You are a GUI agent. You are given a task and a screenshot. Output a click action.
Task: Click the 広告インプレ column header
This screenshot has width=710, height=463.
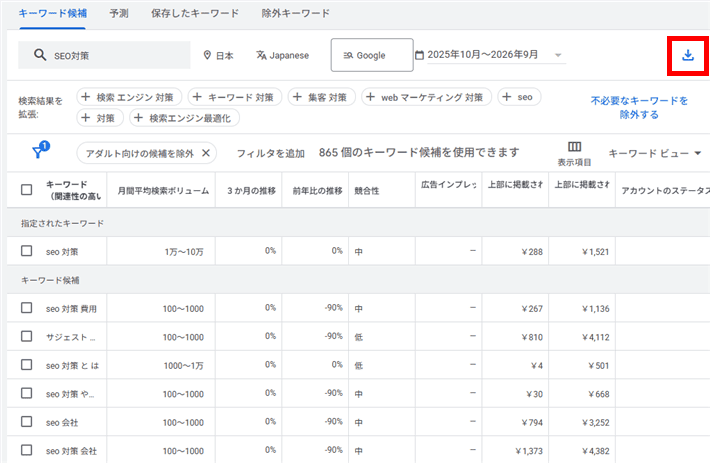coord(449,185)
